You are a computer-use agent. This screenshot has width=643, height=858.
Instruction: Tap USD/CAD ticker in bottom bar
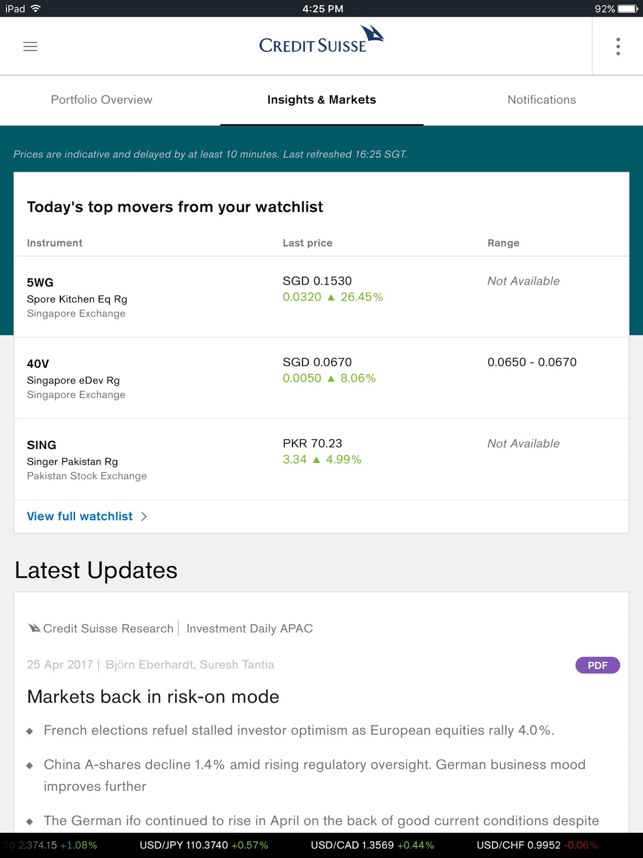click(x=372, y=845)
